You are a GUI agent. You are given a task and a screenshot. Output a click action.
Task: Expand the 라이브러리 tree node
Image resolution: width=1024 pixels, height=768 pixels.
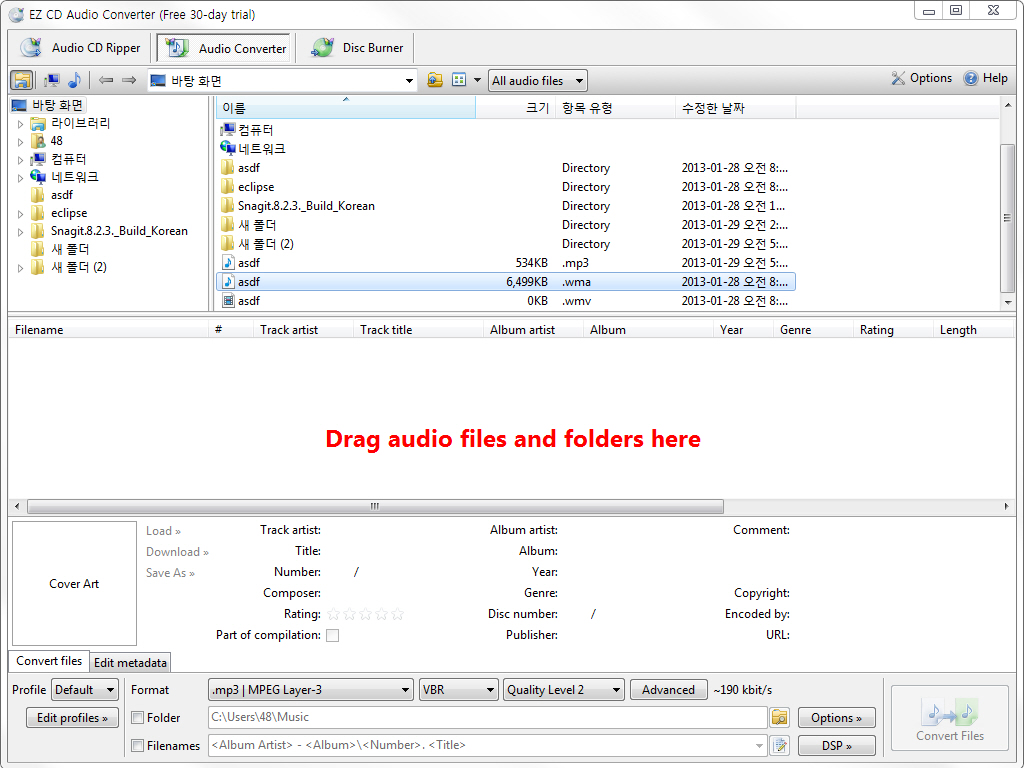pyautogui.click(x=20, y=124)
